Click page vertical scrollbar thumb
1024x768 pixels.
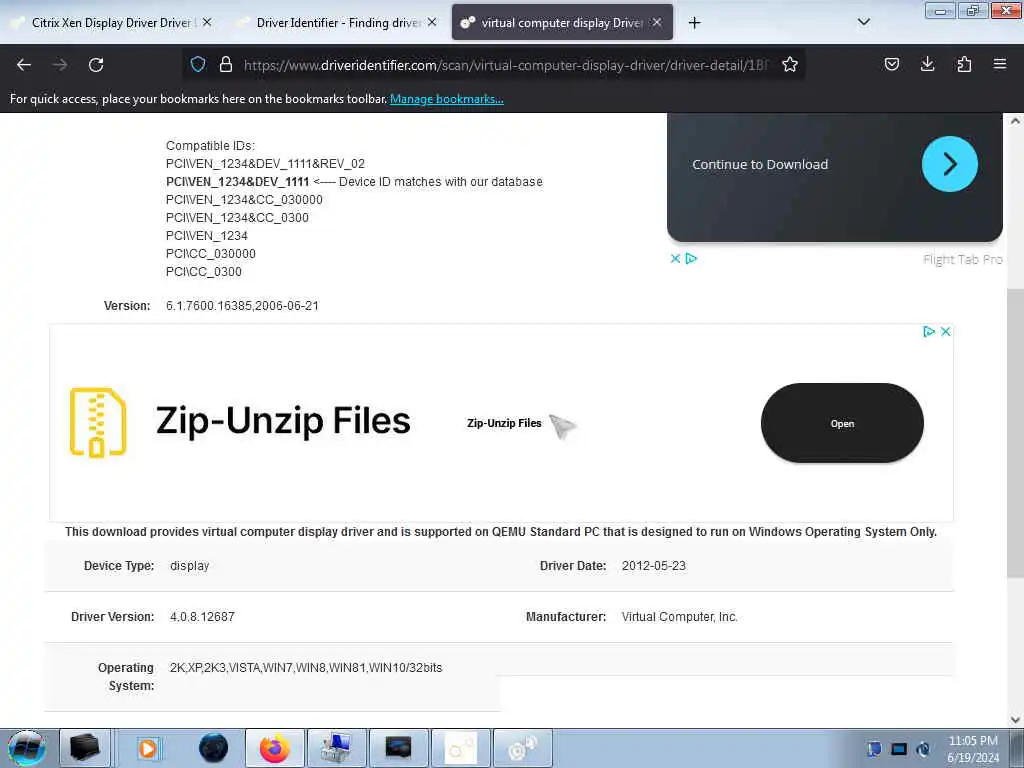[x=1015, y=432]
